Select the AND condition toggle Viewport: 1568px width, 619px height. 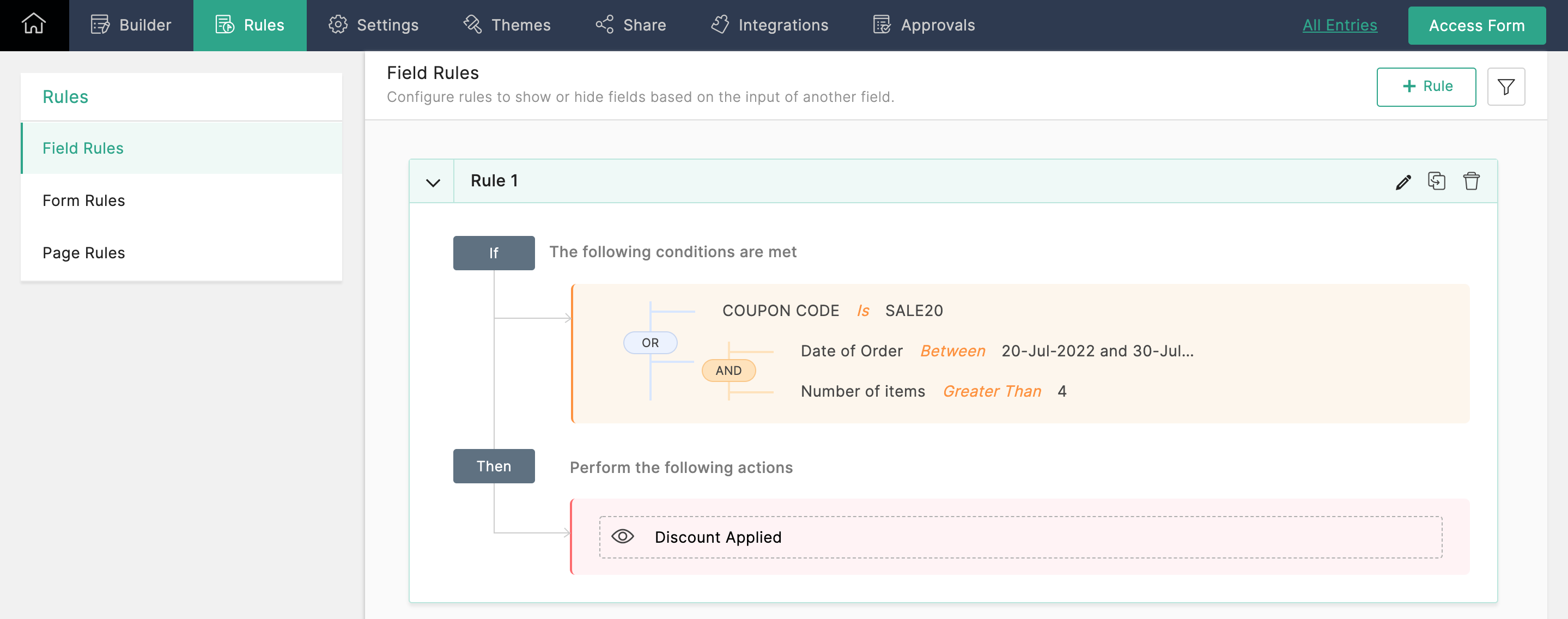coord(728,370)
